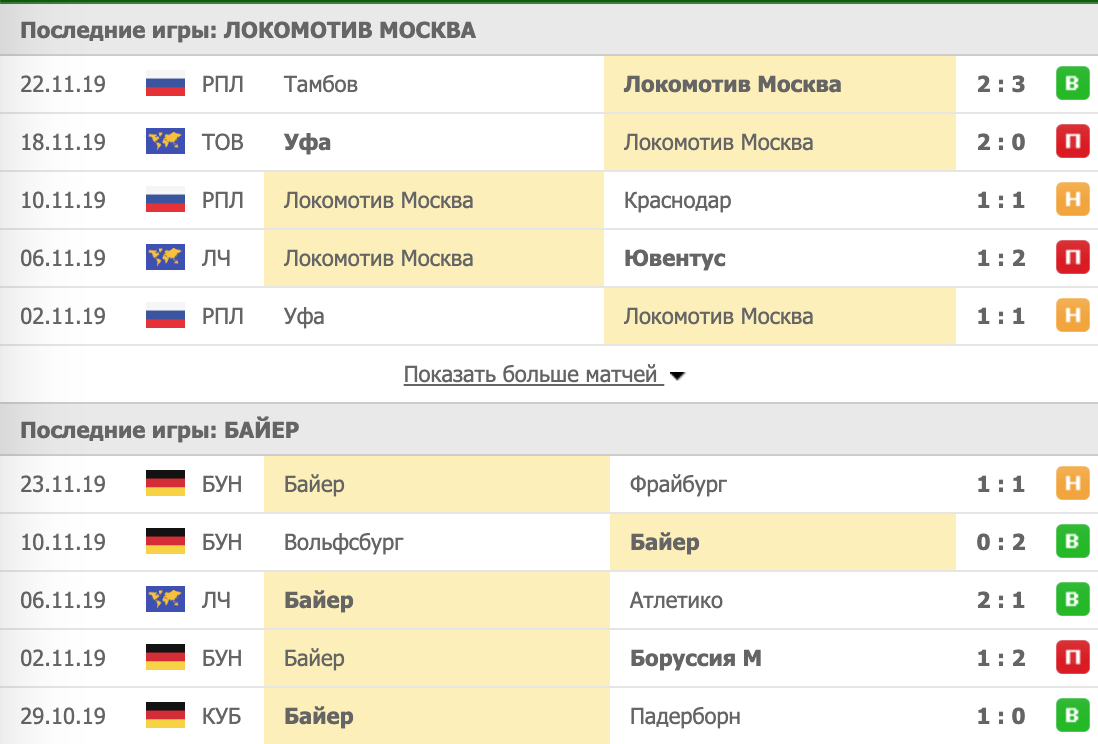The width and height of the screenshot is (1098, 744).
Task: Select Падерборн team name
Action: point(685,717)
